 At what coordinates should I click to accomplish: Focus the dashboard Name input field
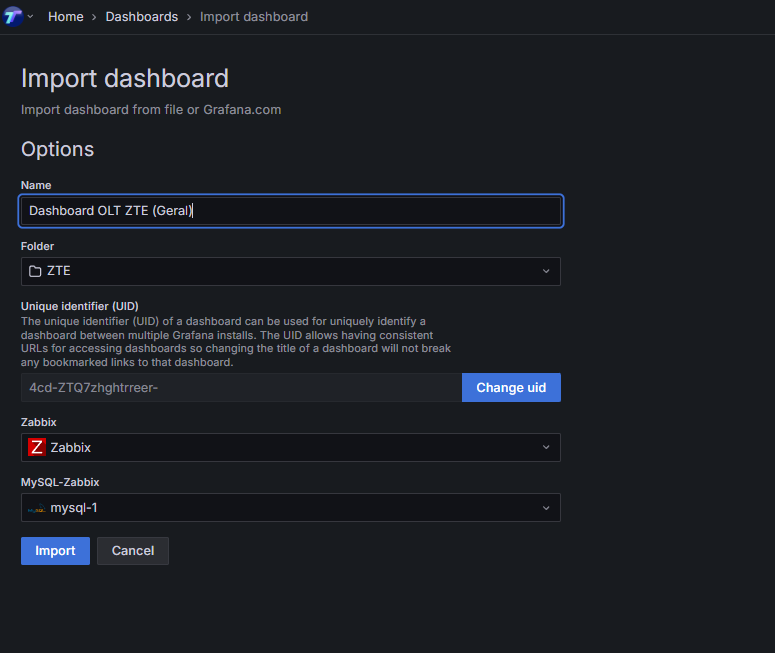[x=291, y=211]
